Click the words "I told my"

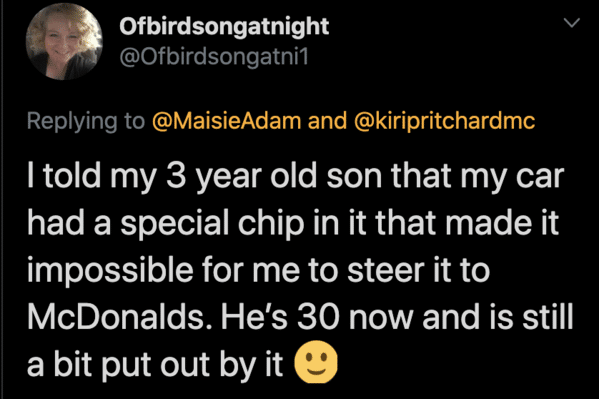pyautogui.click(x=92, y=177)
